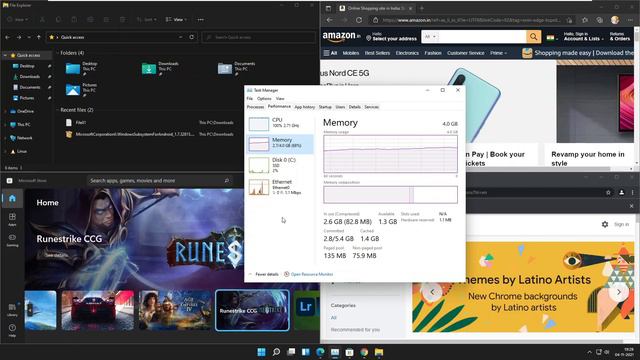Open Task Manager File menu
The width and height of the screenshot is (640, 360).
tap(249, 99)
